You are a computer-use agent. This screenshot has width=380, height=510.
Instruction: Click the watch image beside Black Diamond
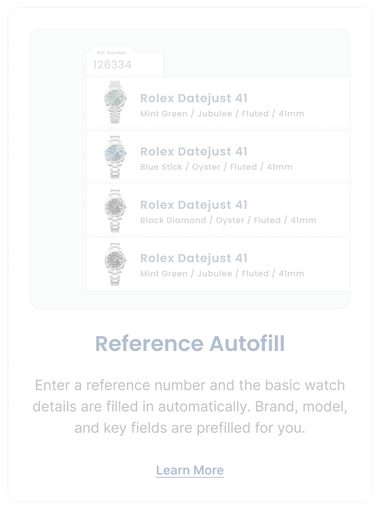pyautogui.click(x=115, y=210)
